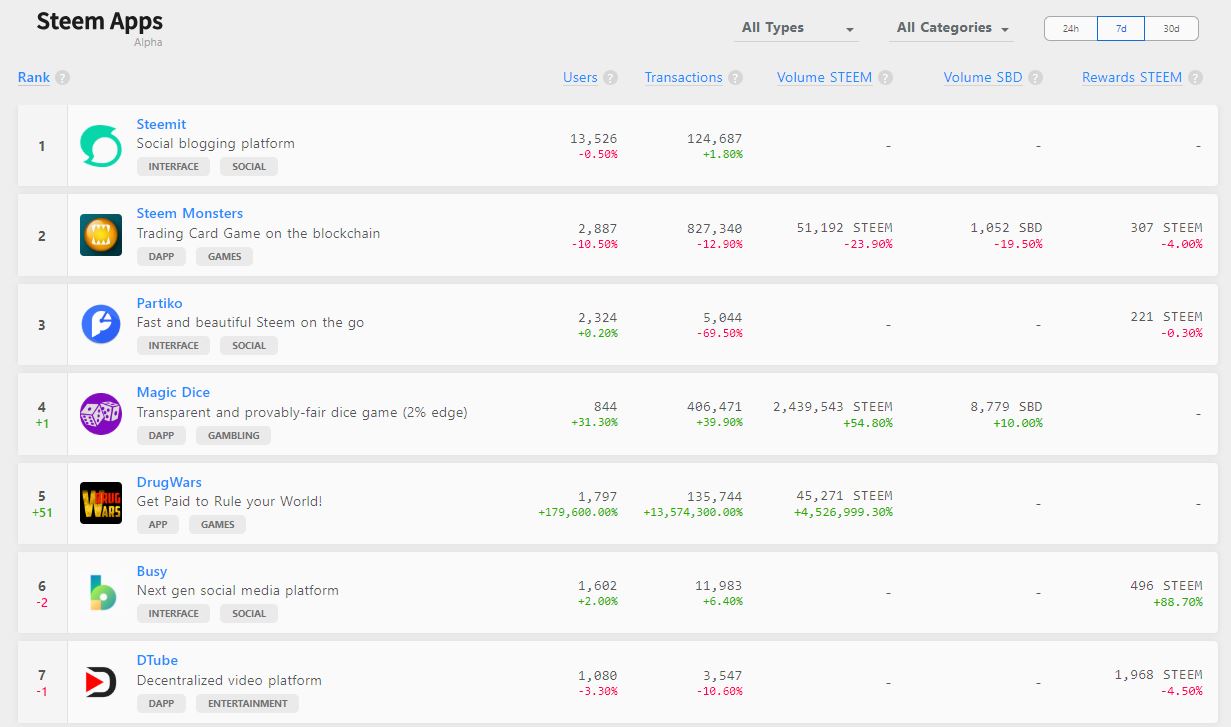
Task: Click the INTERFACE tag under Busy
Action: coord(174,614)
